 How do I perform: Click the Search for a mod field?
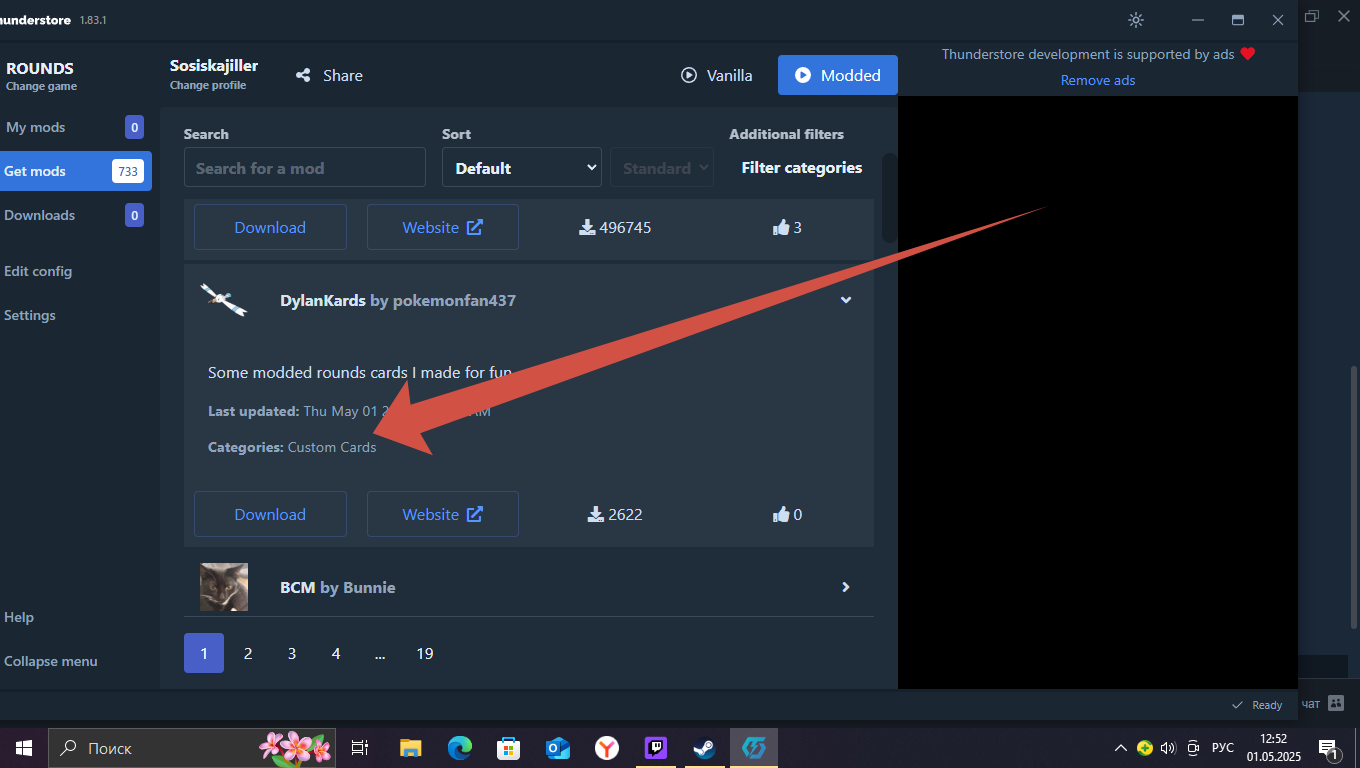[x=305, y=168]
